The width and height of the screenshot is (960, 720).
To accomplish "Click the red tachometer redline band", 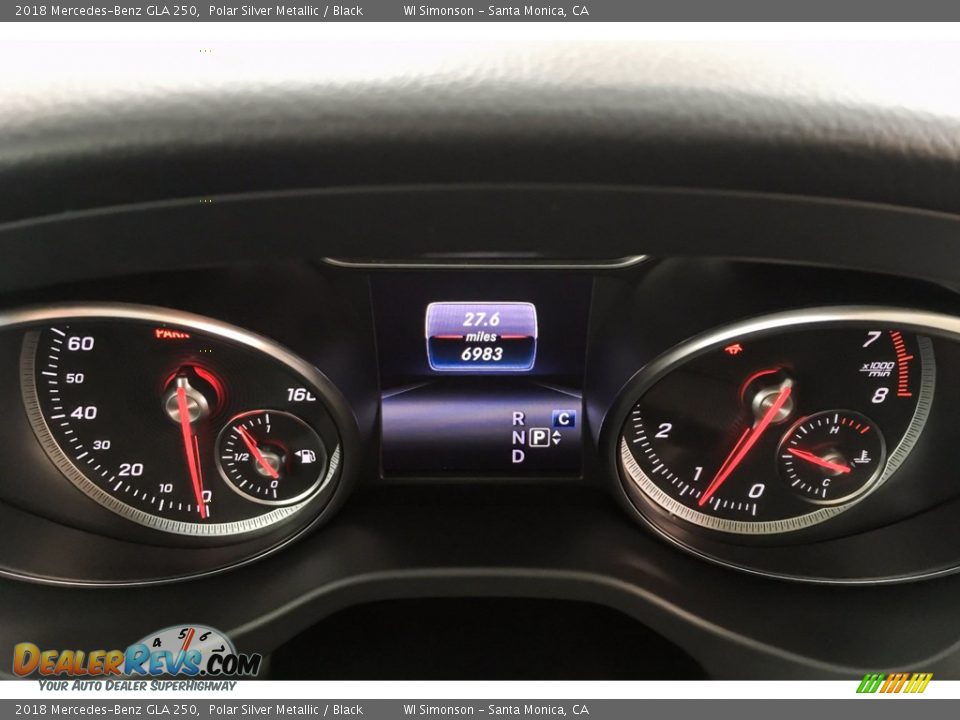I will [x=901, y=364].
